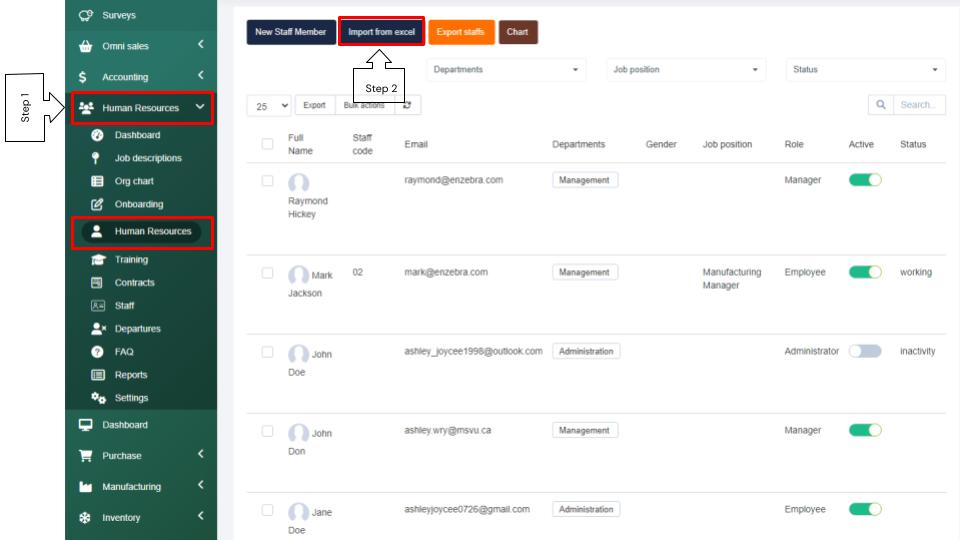
Task: Click the refresh icon next to Bulk actions
Action: point(406,105)
